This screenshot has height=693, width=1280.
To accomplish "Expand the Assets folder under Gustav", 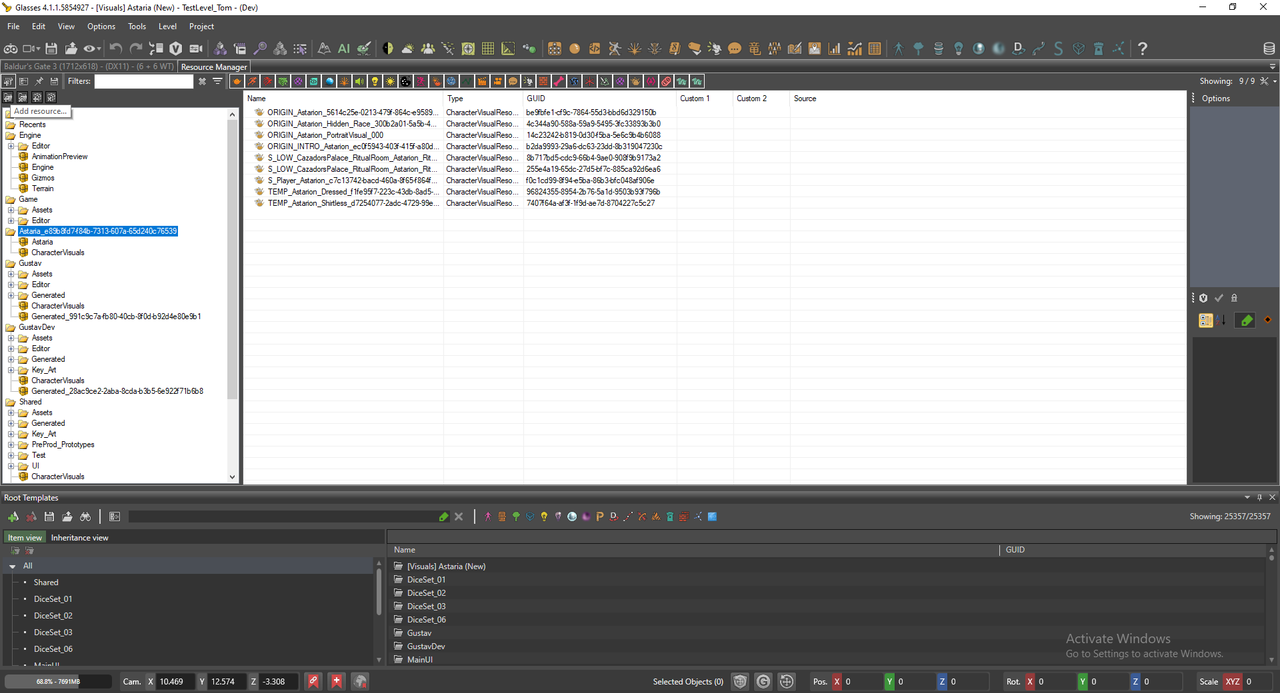I will (x=11, y=274).
